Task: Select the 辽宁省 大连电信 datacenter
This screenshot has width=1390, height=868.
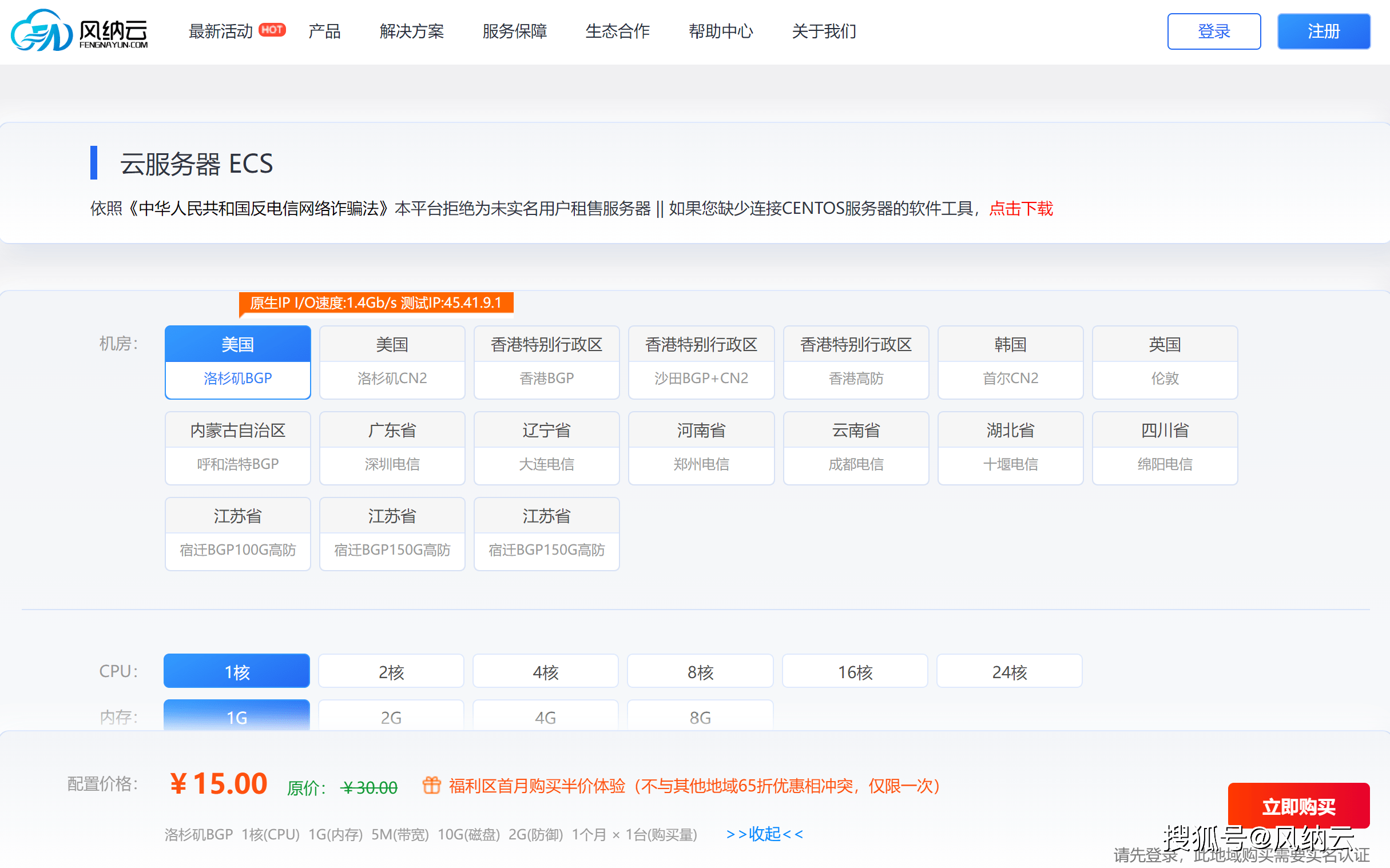Action: [x=547, y=448]
